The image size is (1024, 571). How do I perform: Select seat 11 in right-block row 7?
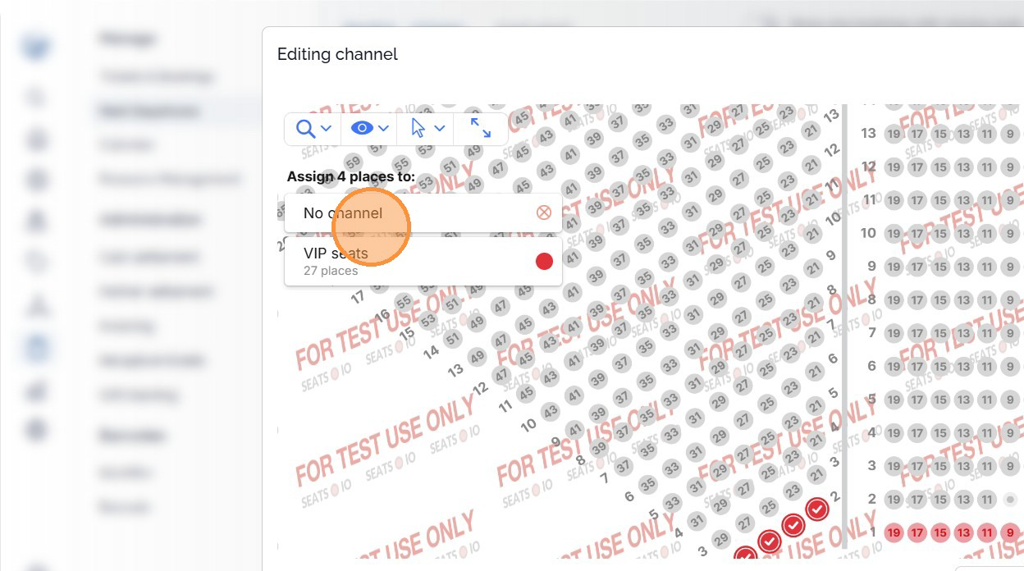tap(987, 333)
